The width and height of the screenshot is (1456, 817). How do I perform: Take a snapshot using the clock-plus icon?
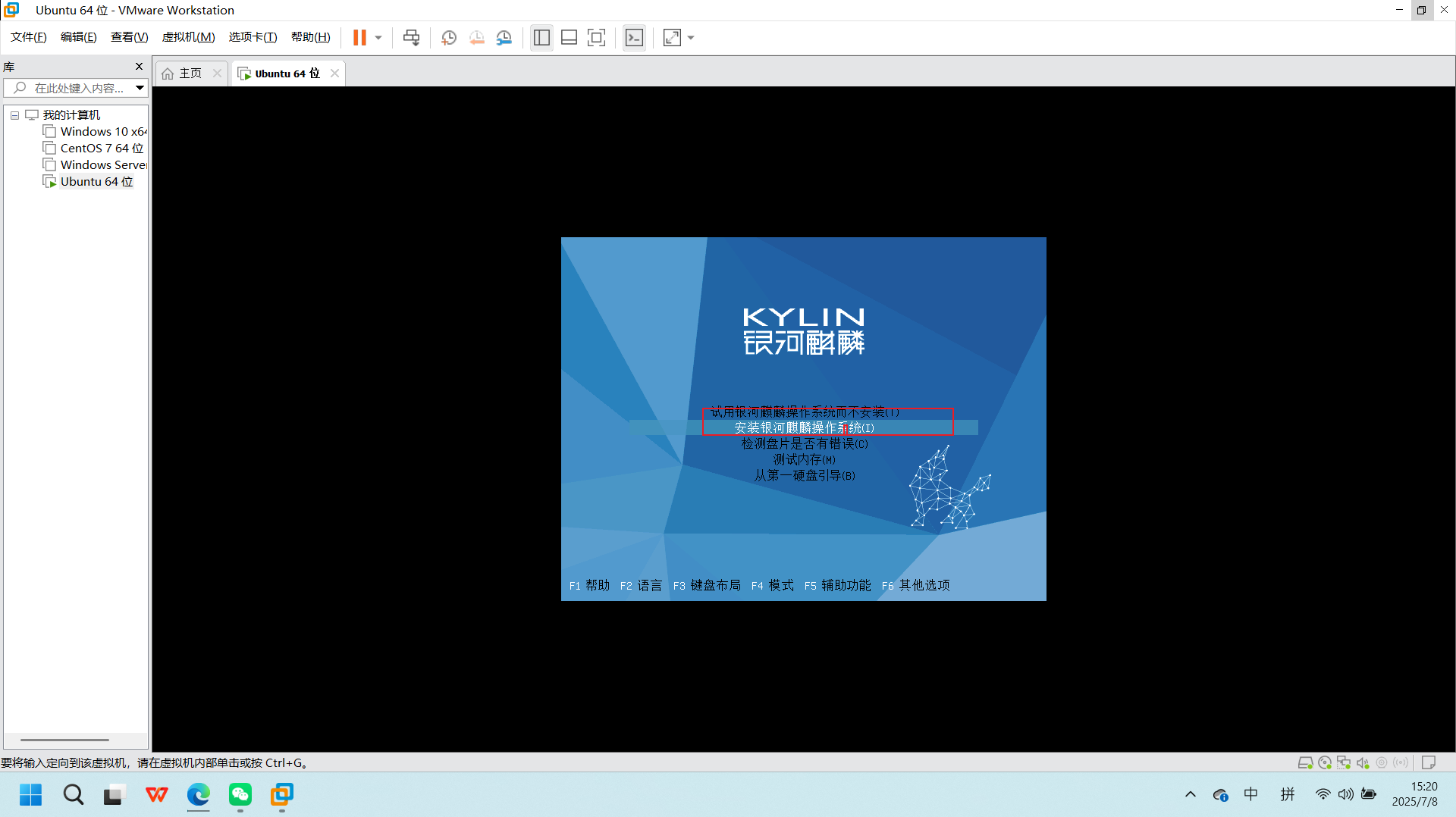[x=449, y=37]
